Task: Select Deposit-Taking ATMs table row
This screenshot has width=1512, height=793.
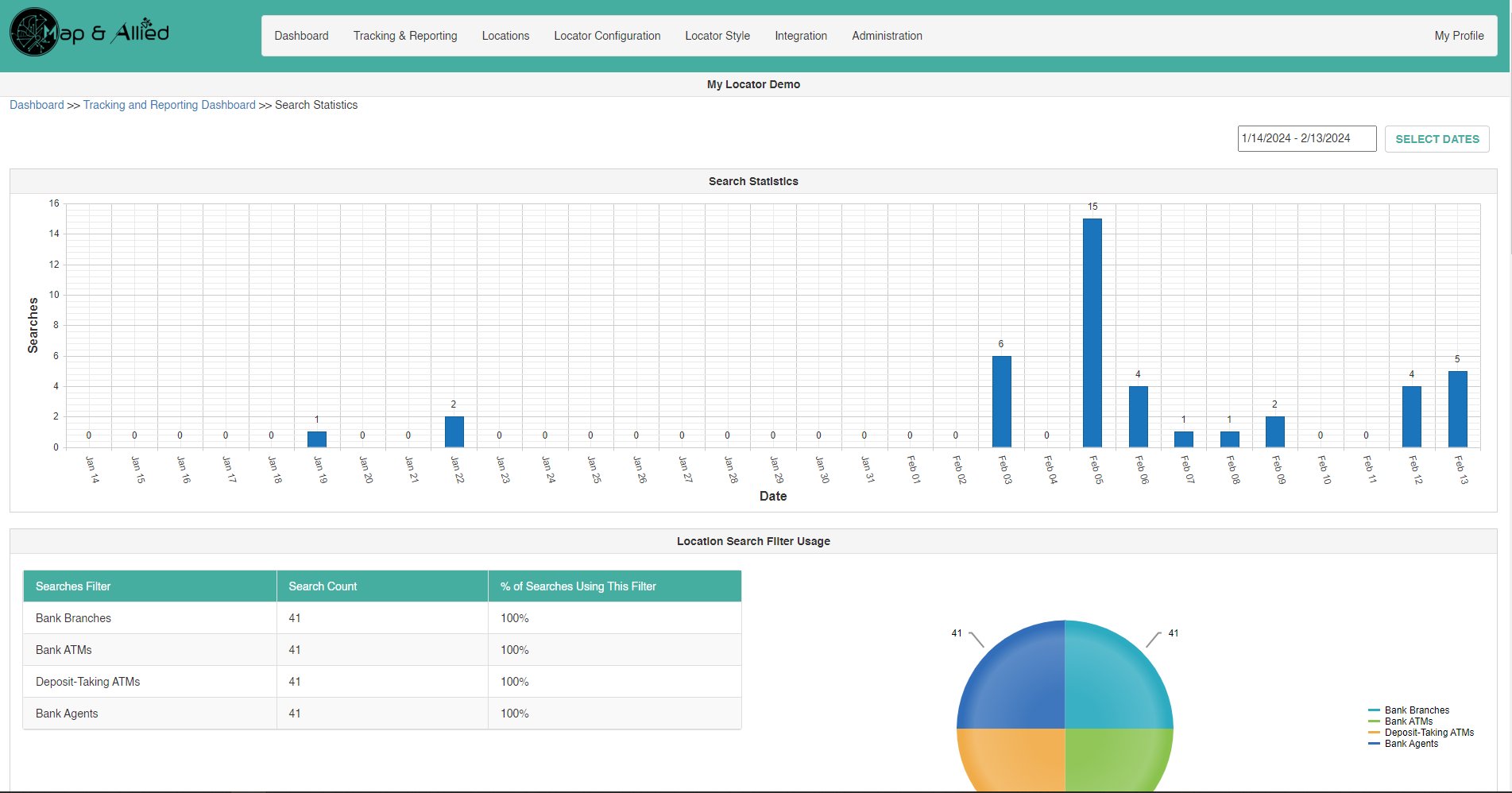Action: [382, 682]
